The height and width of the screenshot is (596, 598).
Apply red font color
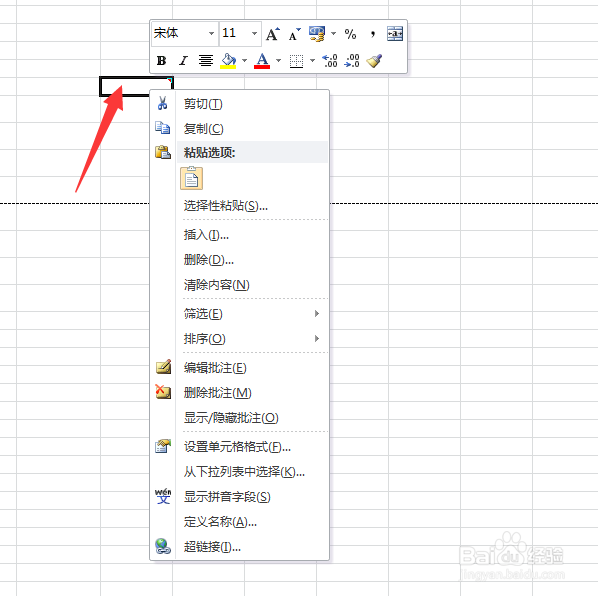coord(262,61)
